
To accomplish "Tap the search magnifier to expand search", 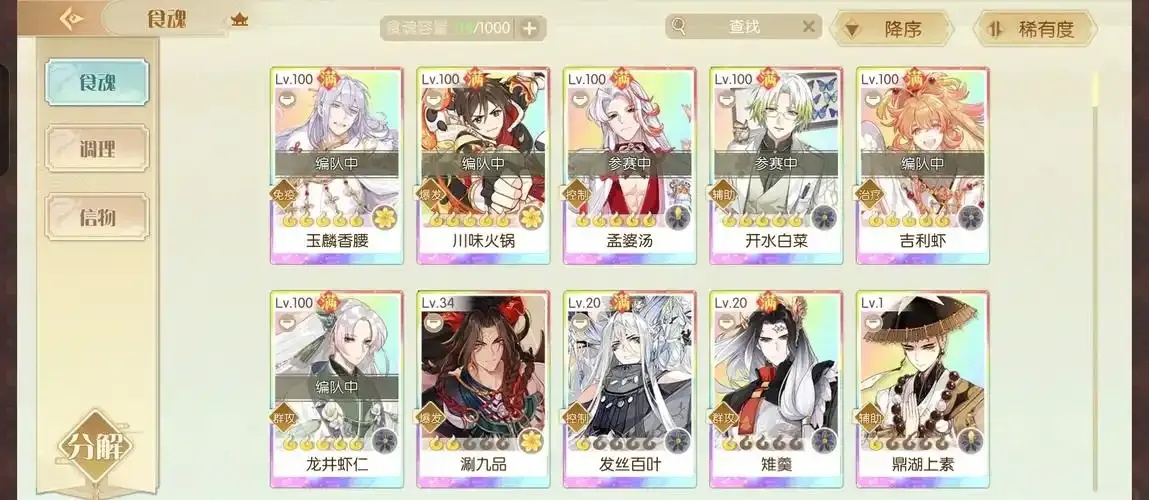I will (x=679, y=27).
